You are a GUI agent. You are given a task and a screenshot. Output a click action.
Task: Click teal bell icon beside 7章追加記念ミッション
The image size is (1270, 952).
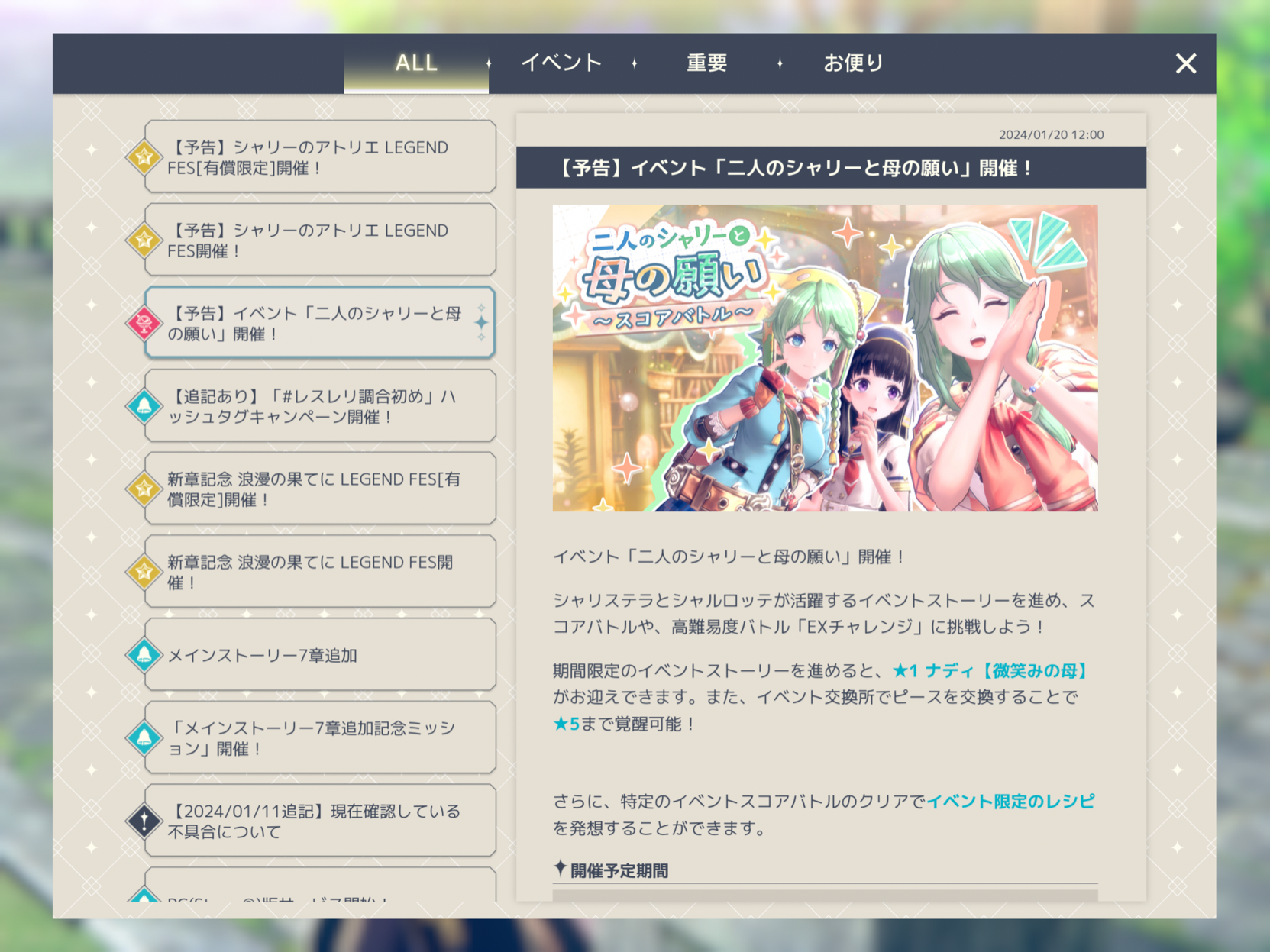(144, 738)
